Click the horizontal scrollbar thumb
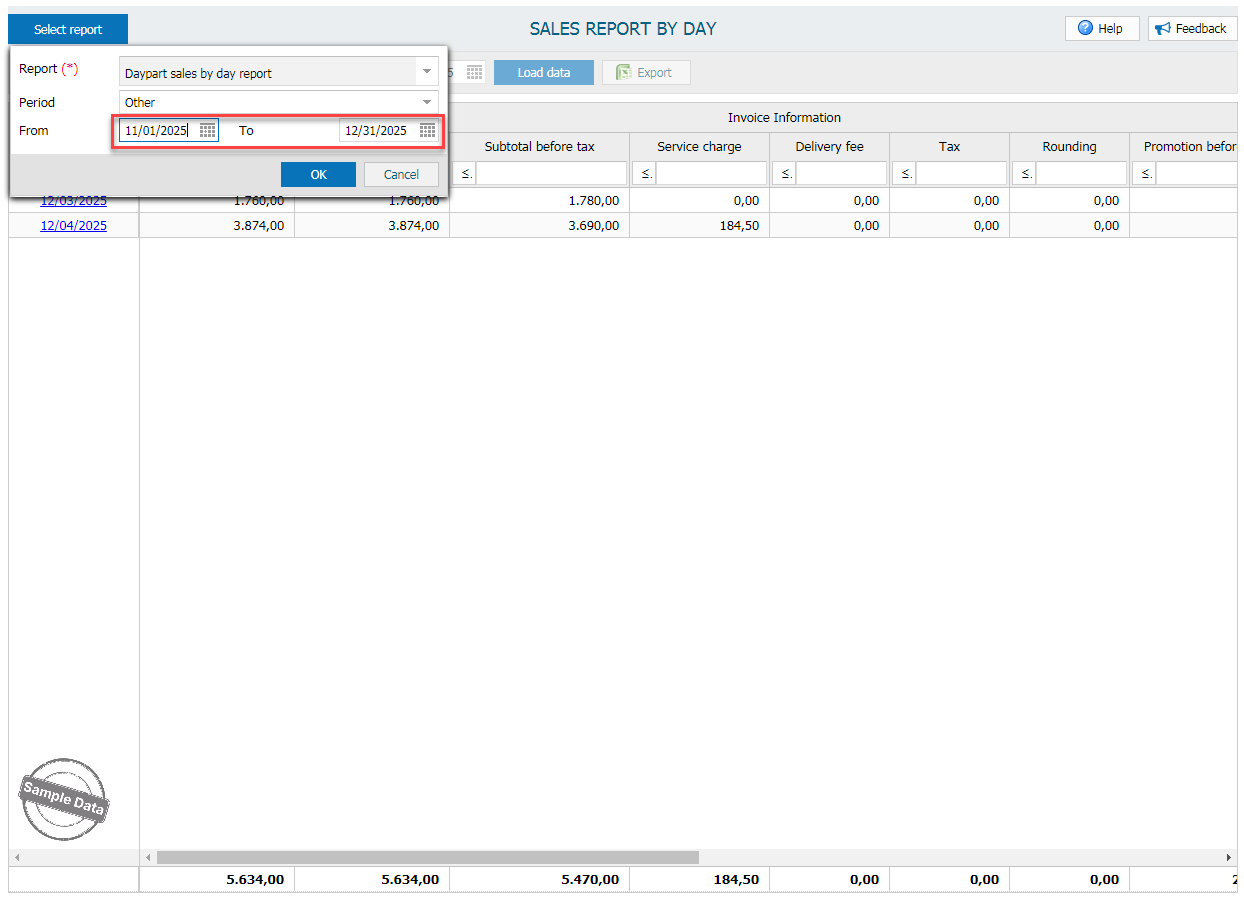Screen dimensions: 1244x899 click(427, 858)
